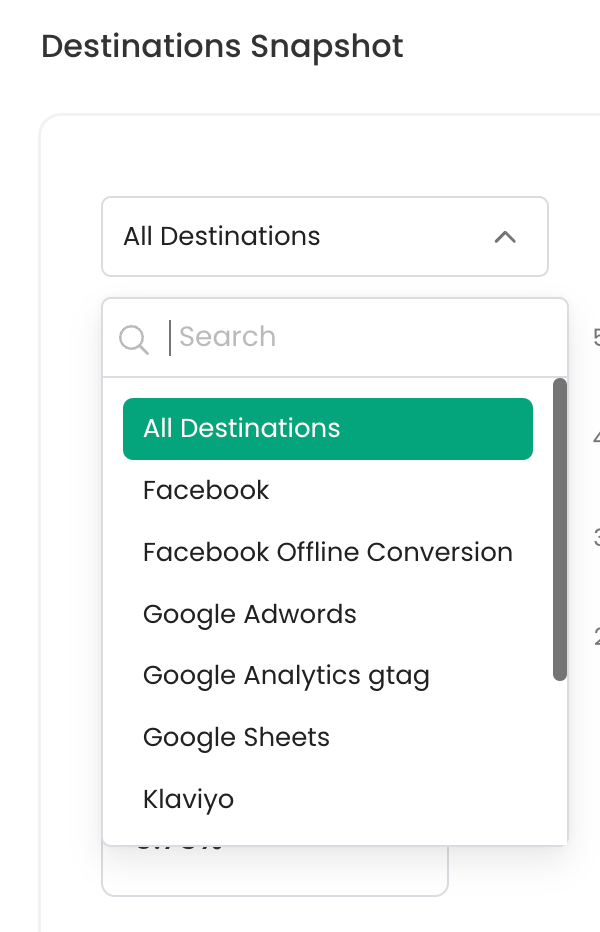600x932 pixels.
Task: Click scrollbar track below the thumb
Action: [560, 760]
